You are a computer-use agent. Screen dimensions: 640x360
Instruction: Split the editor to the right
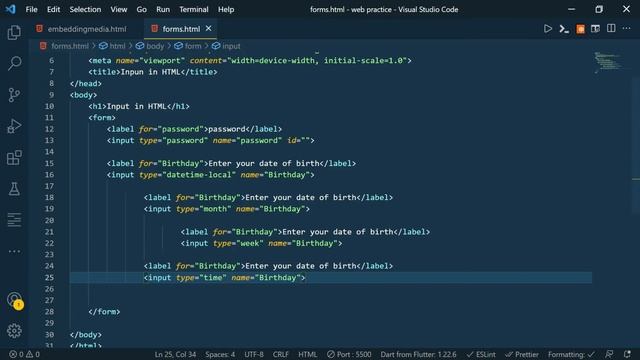[x=611, y=28]
